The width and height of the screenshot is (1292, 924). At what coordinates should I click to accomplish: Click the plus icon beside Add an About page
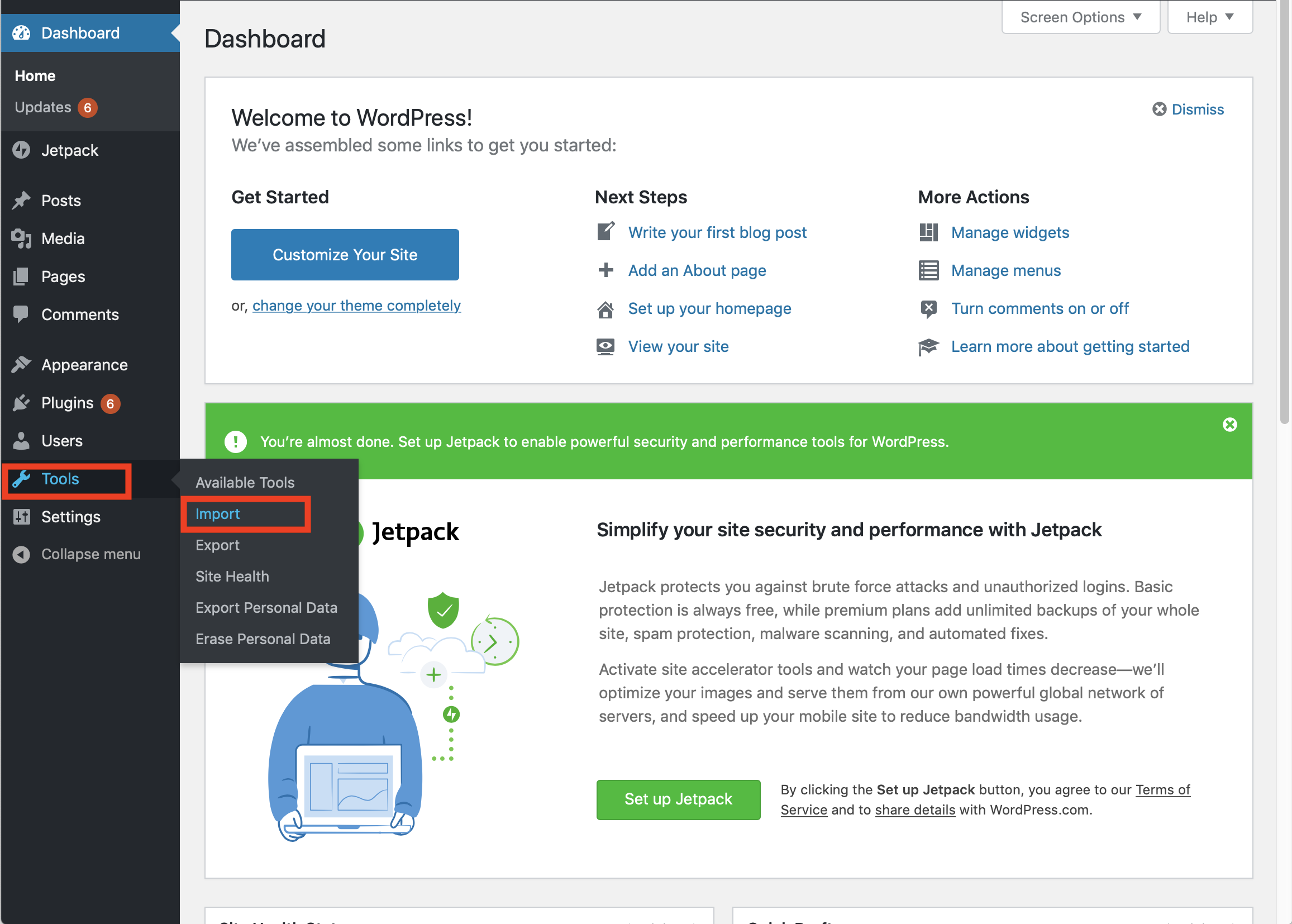(606, 270)
